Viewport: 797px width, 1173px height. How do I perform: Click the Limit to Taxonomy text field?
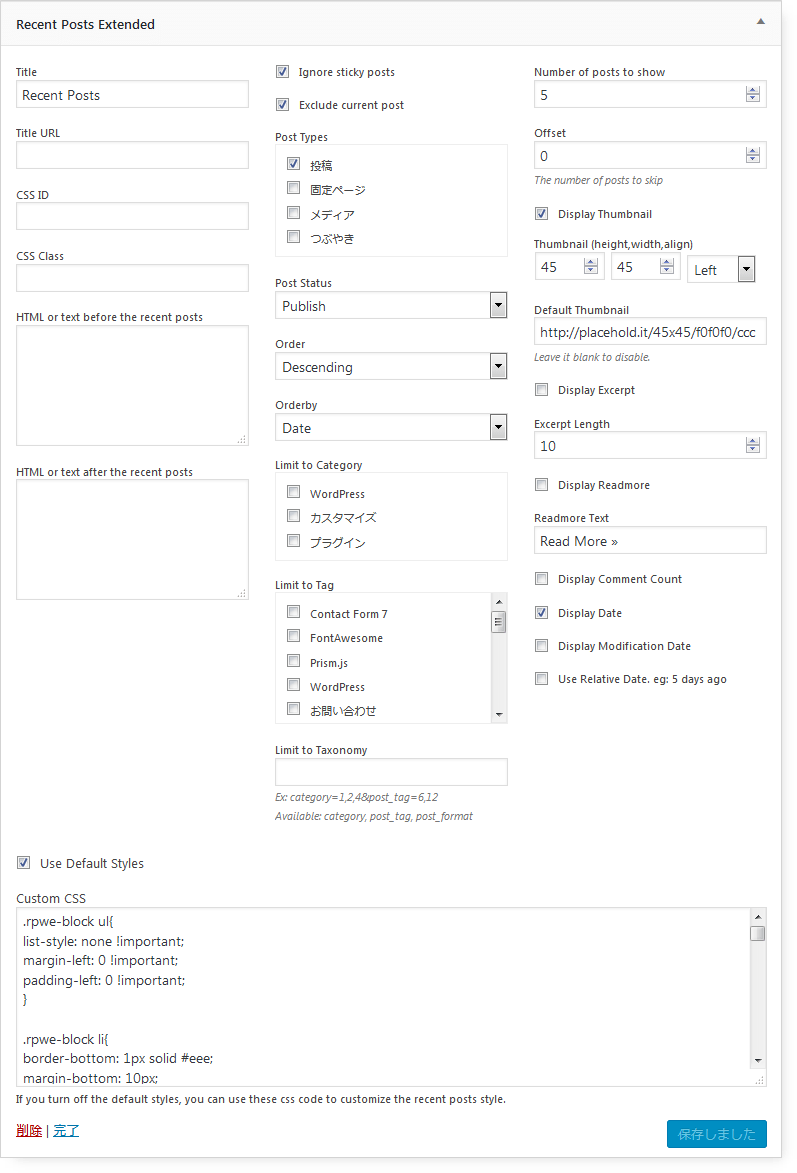[391, 772]
